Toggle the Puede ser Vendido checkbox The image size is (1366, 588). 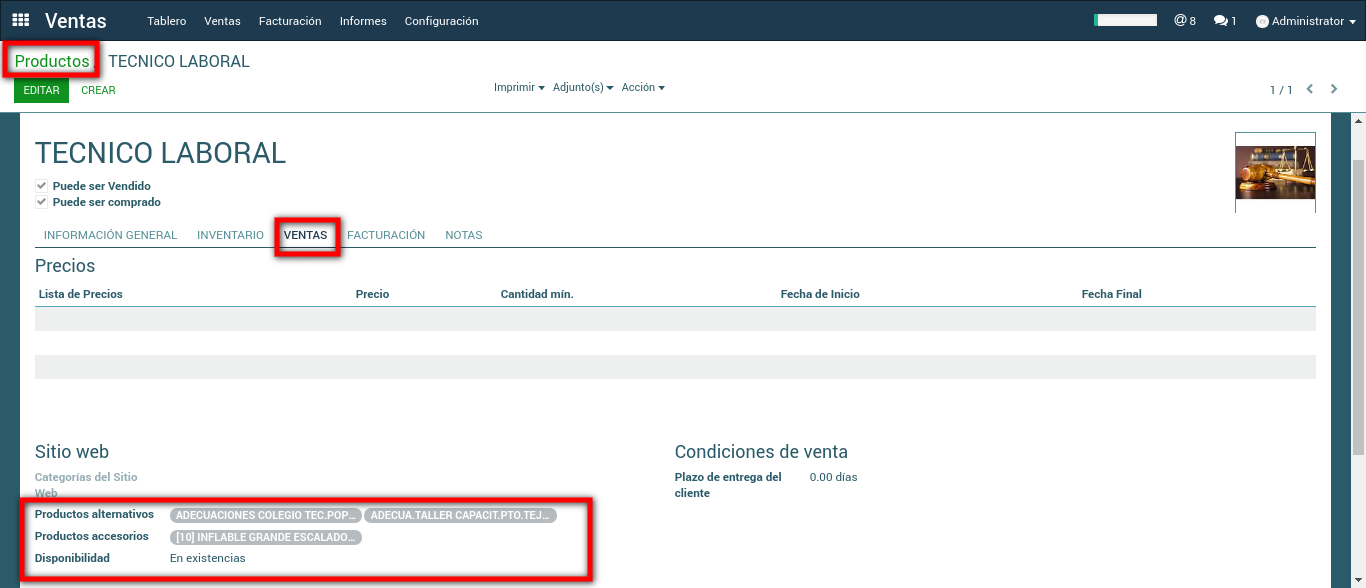(42, 186)
